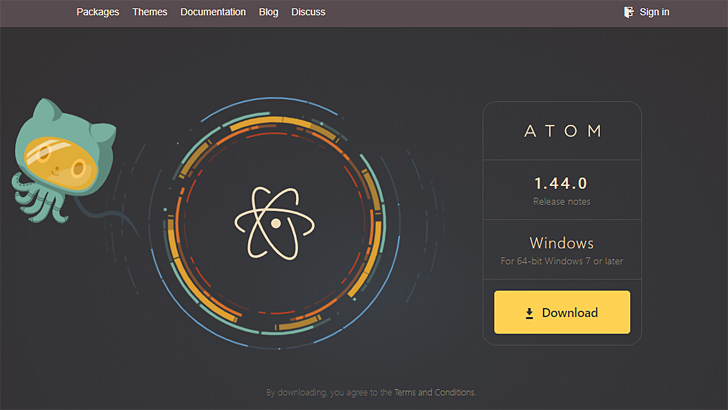This screenshot has height=410, width=728.
Task: Open the Documentation link
Action: point(213,12)
